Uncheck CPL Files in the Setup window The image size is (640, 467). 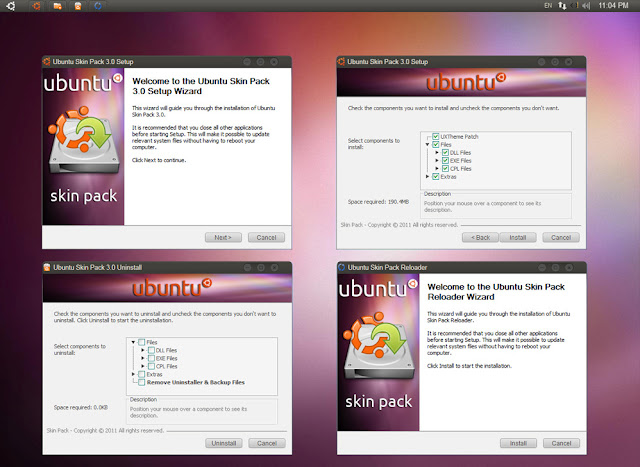(445, 169)
